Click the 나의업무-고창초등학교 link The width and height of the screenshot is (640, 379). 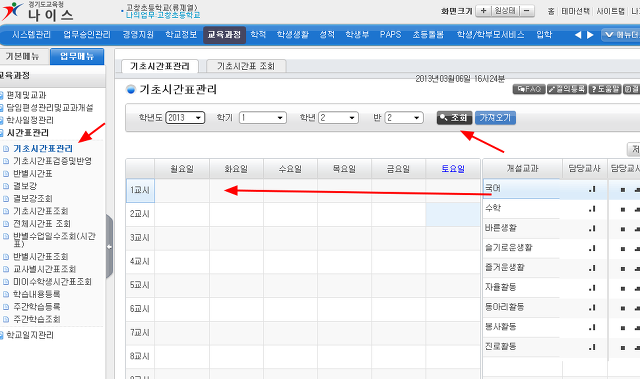tap(163, 15)
